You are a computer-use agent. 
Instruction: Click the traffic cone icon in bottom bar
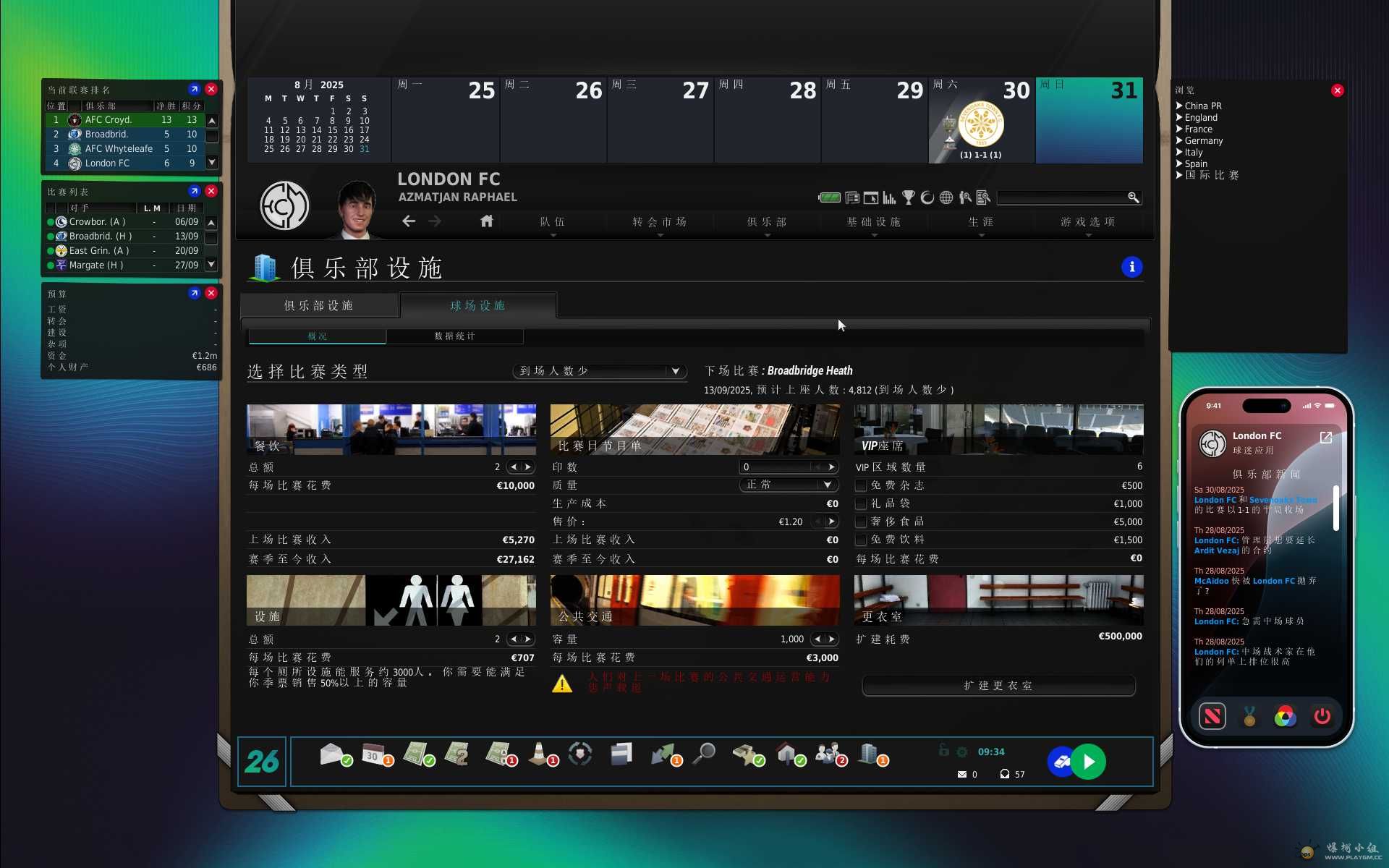[x=538, y=754]
